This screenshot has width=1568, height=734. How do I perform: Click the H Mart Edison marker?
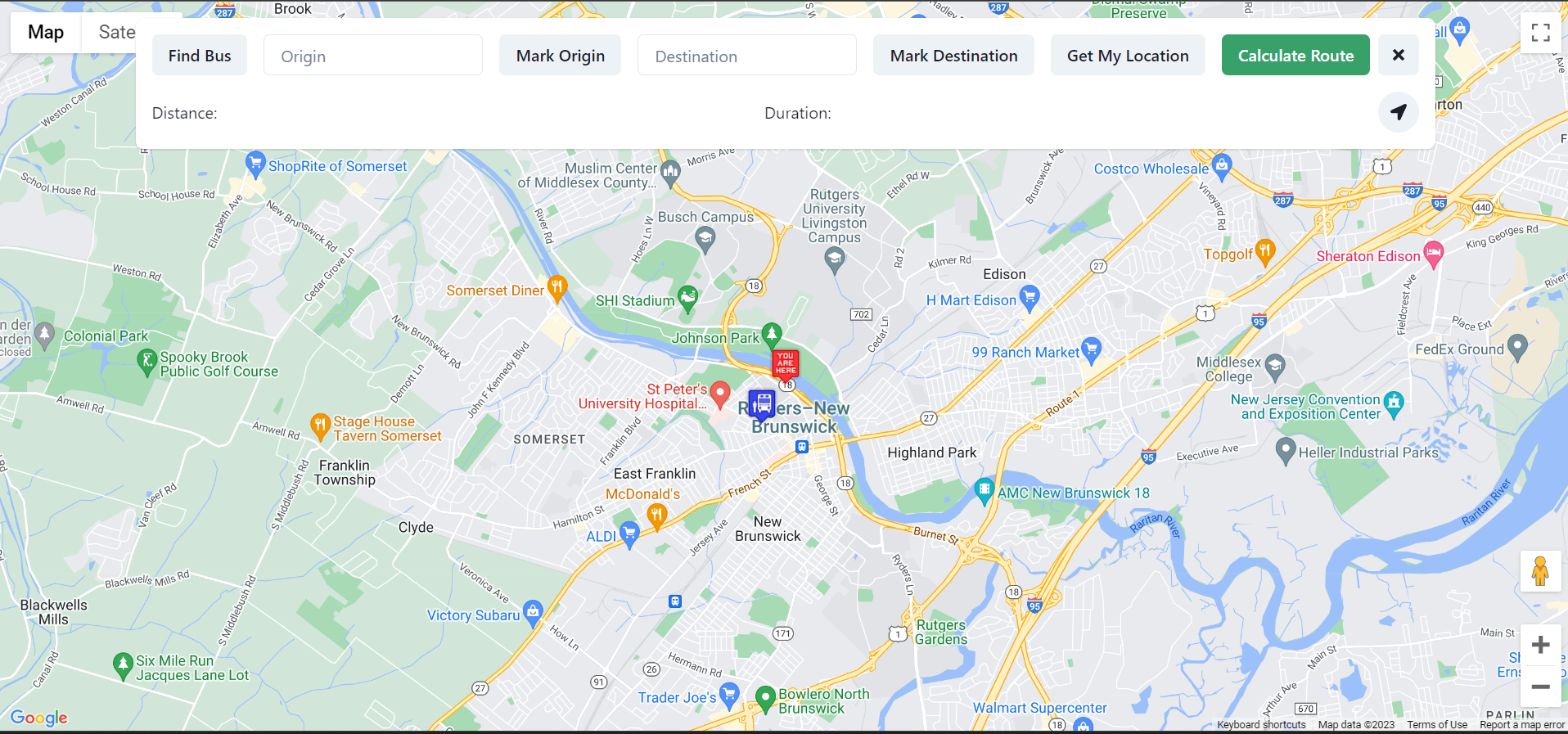coord(1030,298)
